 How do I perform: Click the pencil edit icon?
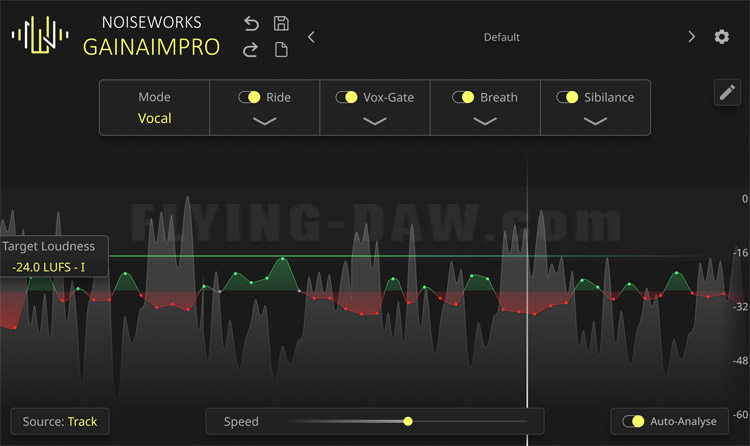click(727, 92)
